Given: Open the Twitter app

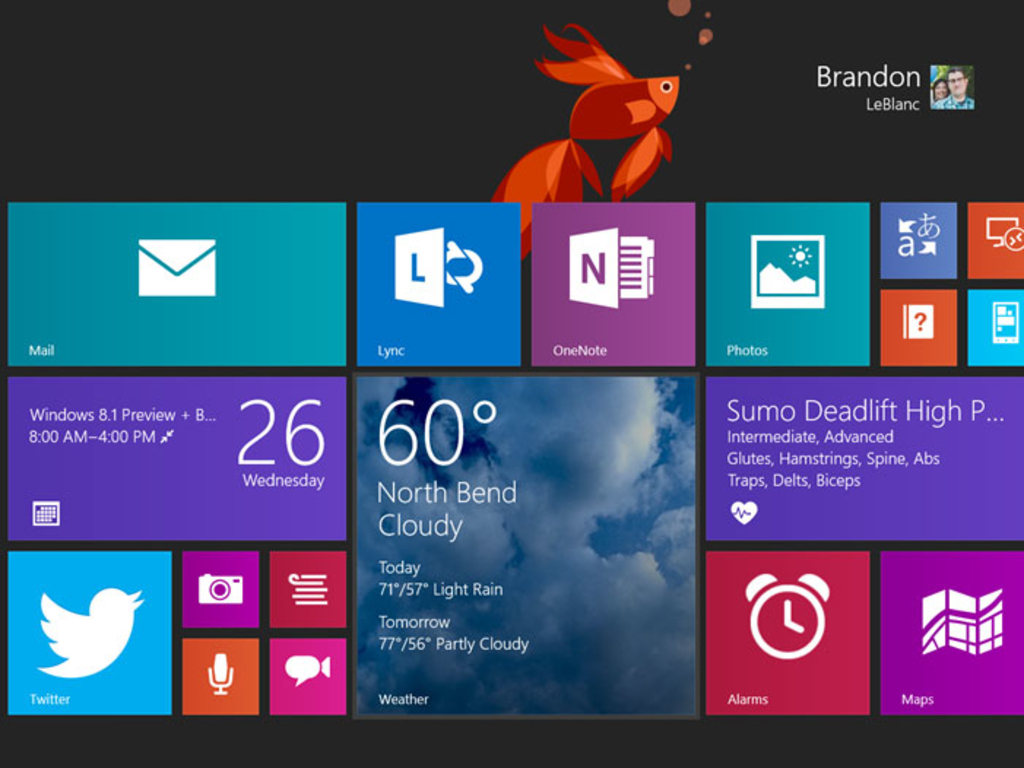Looking at the screenshot, I should (89, 630).
